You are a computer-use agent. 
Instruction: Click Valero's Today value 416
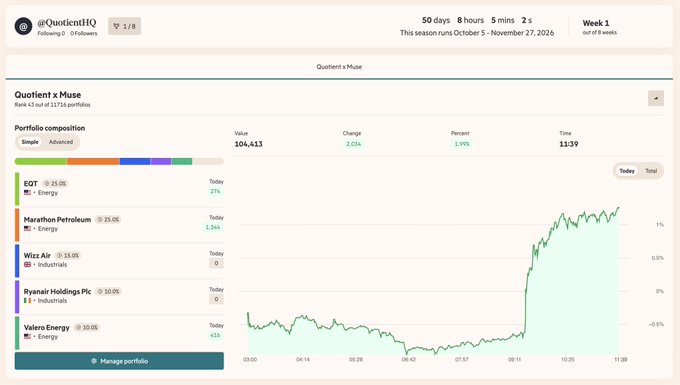pyautogui.click(x=216, y=335)
